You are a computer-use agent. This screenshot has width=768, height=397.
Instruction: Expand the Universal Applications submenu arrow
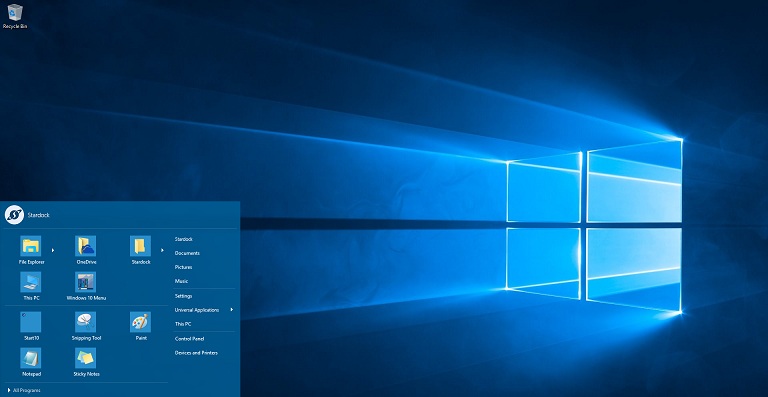coord(232,309)
